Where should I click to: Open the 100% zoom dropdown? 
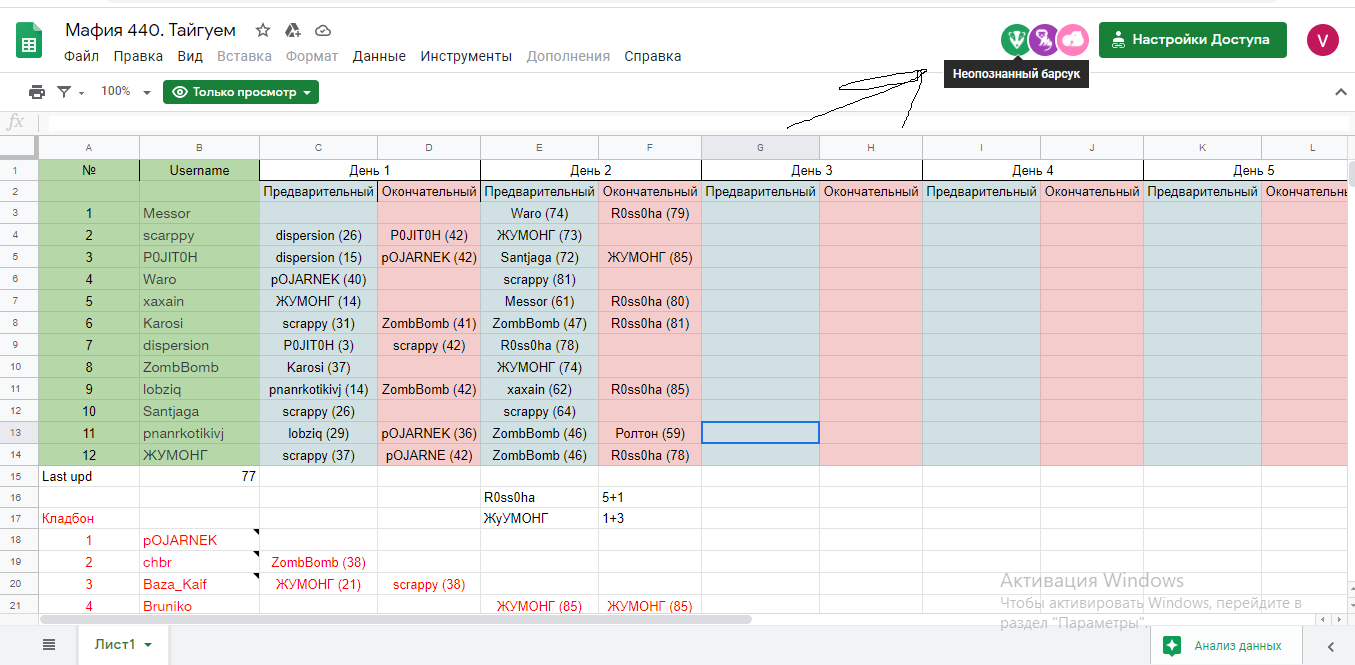[x=126, y=92]
